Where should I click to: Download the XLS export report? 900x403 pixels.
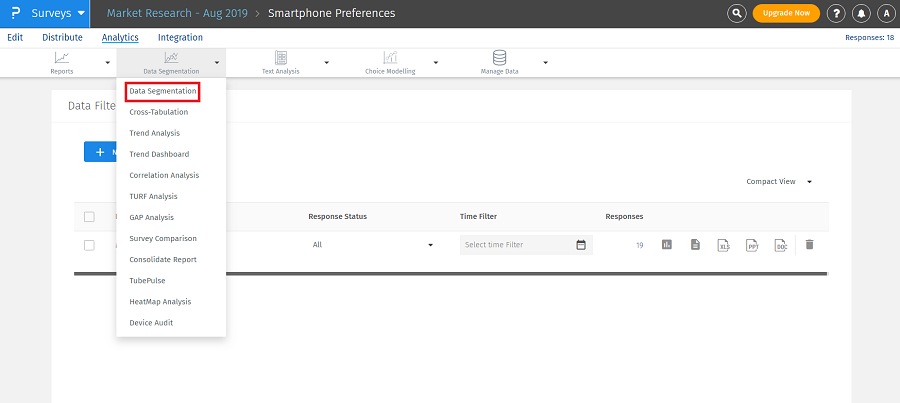(723, 245)
